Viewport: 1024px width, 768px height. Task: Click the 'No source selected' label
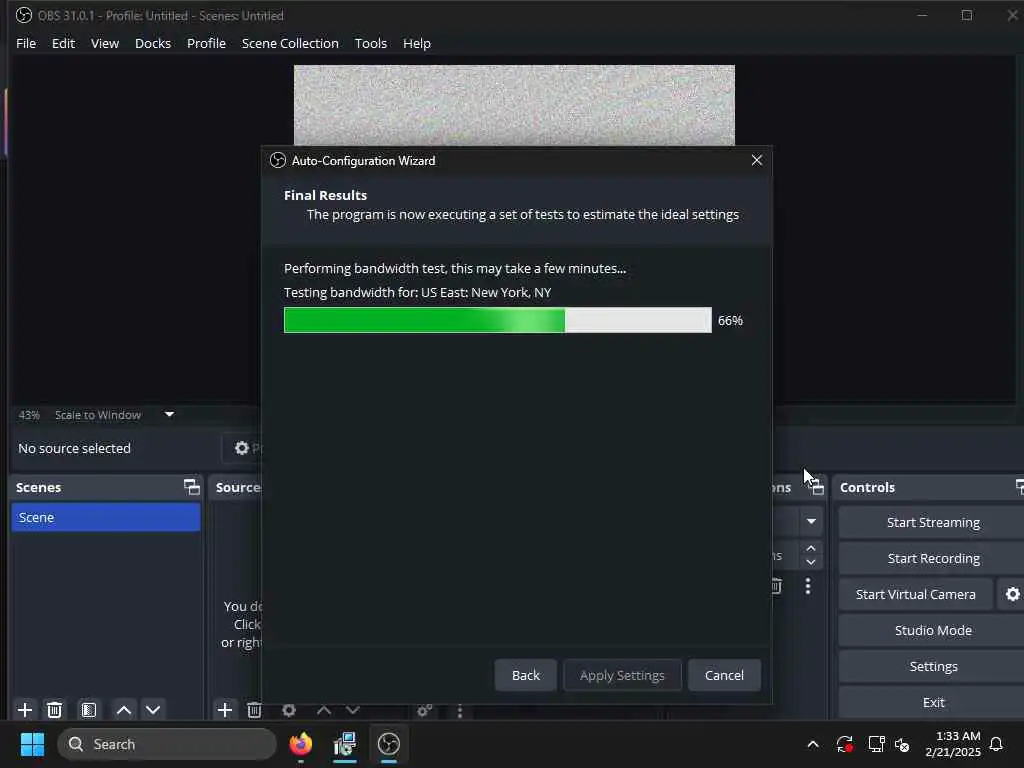point(74,448)
